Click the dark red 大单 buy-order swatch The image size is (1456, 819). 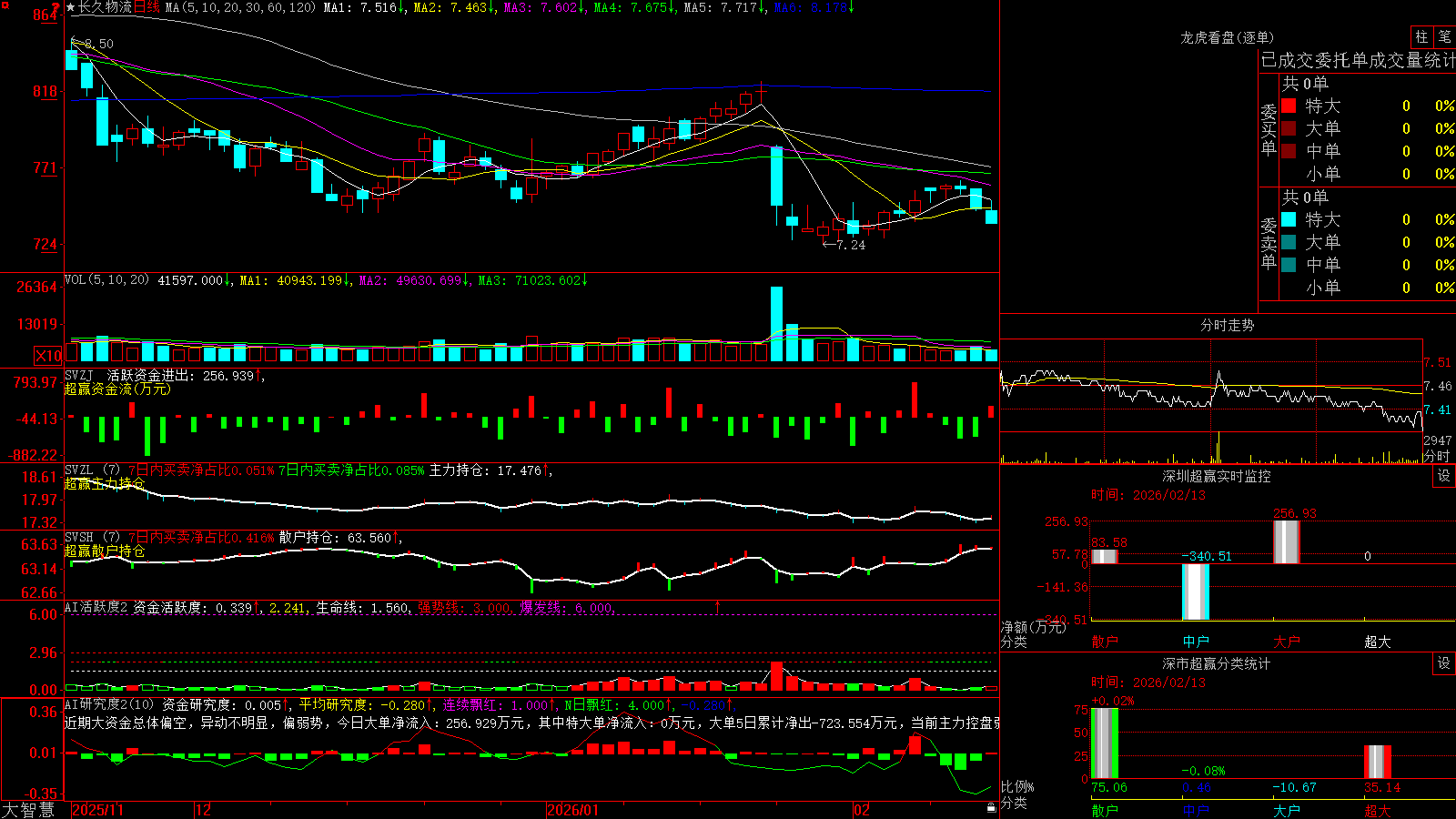(1289, 128)
